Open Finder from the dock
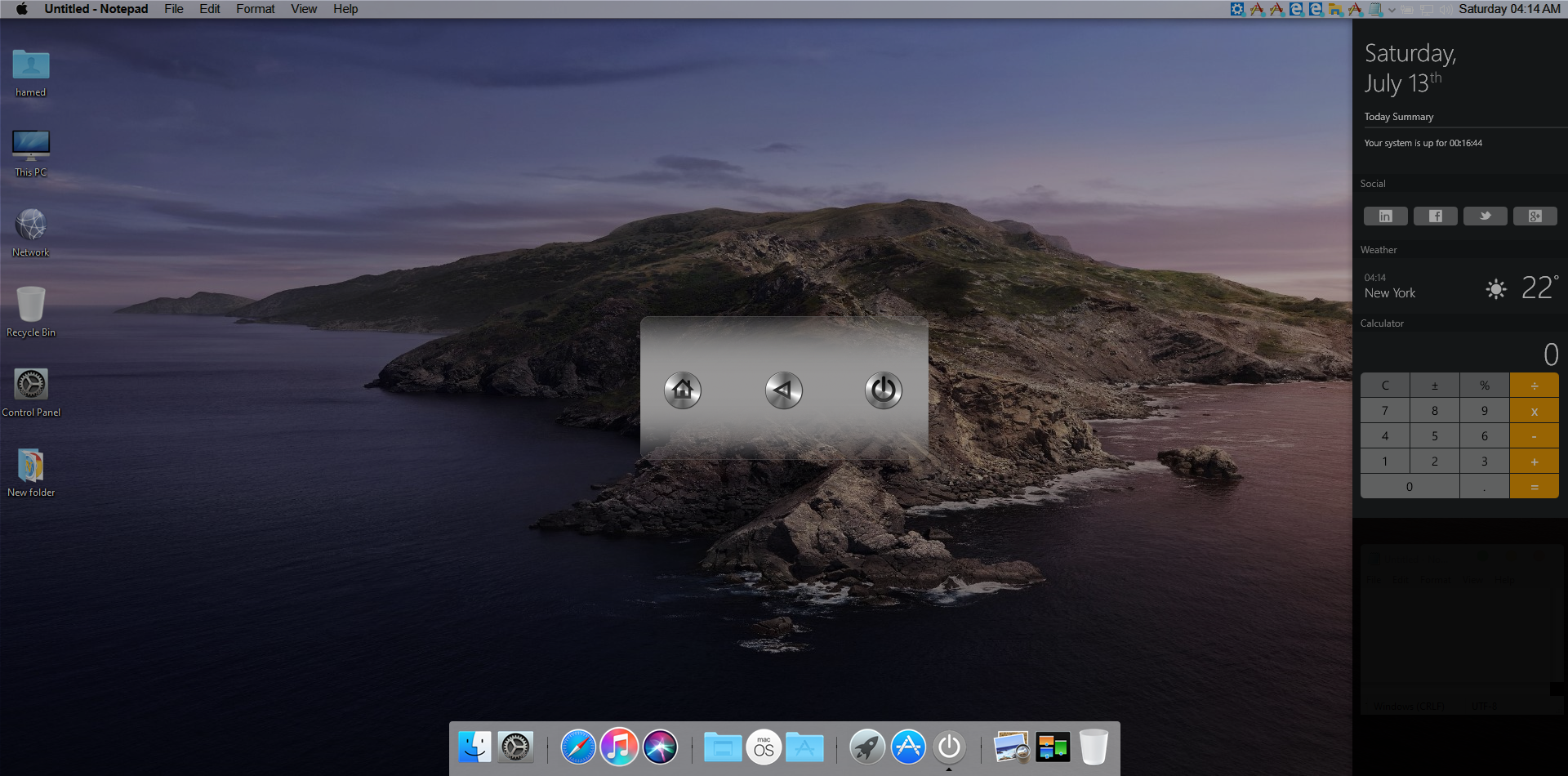Viewport: 1568px width, 776px height. [x=474, y=747]
